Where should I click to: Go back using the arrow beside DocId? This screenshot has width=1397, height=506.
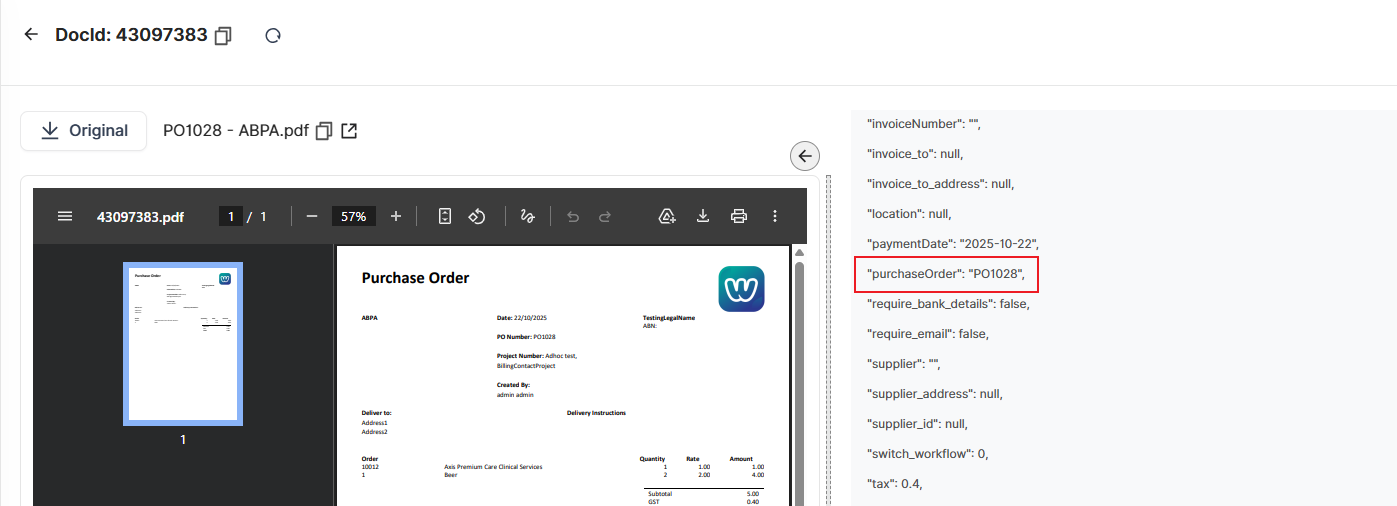31,35
